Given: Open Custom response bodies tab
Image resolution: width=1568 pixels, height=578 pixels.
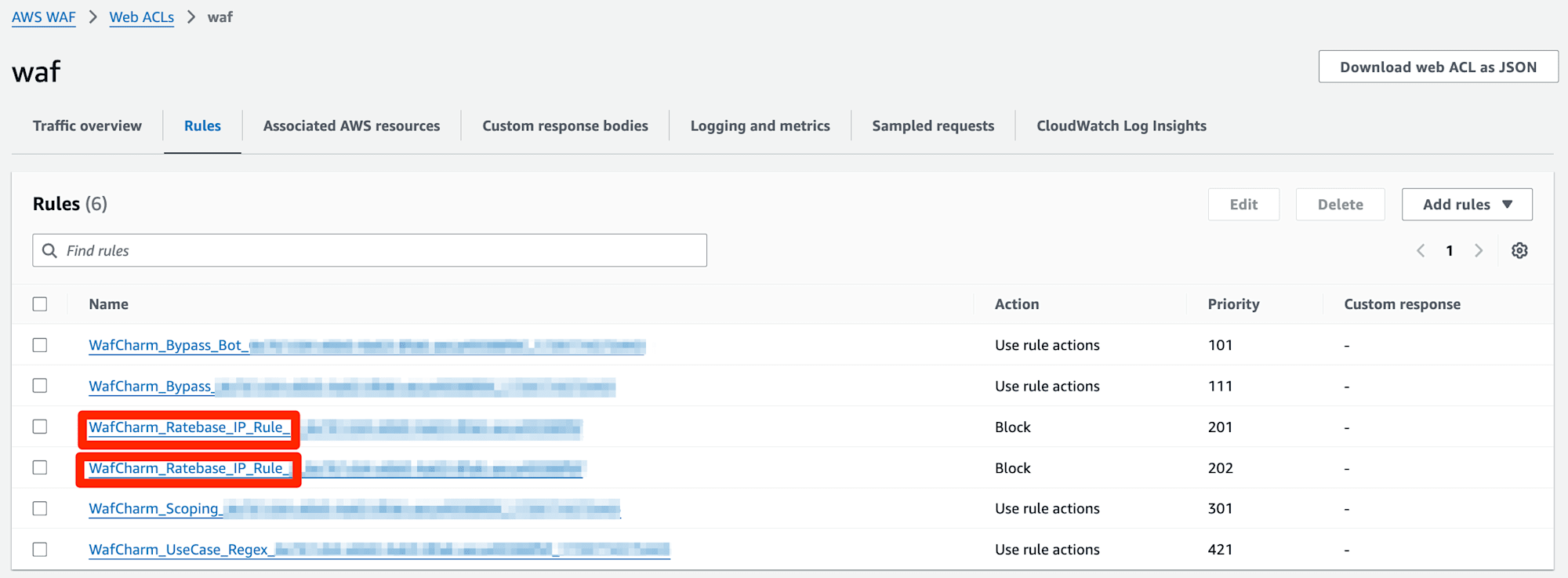Looking at the screenshot, I should pyautogui.click(x=565, y=125).
